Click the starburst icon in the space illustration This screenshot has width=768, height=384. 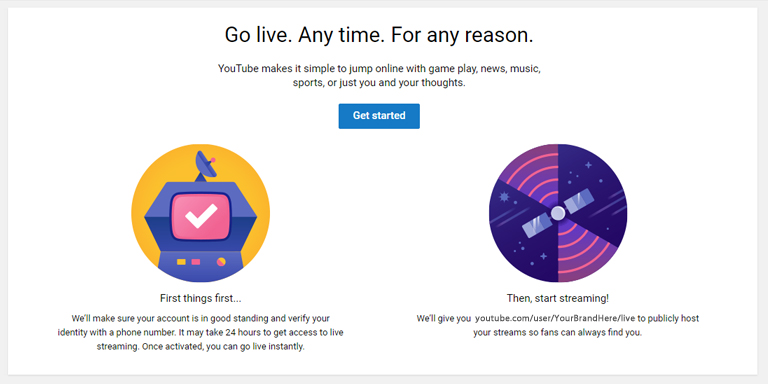[504, 197]
